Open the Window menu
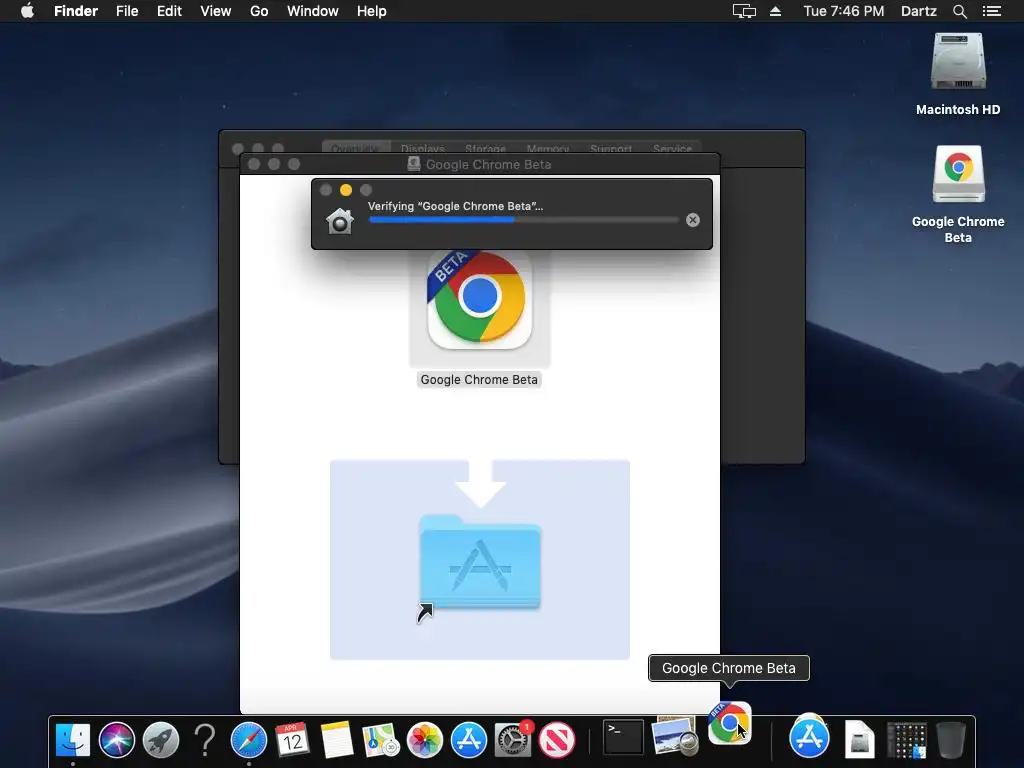The height and width of the screenshot is (768, 1024). [313, 11]
